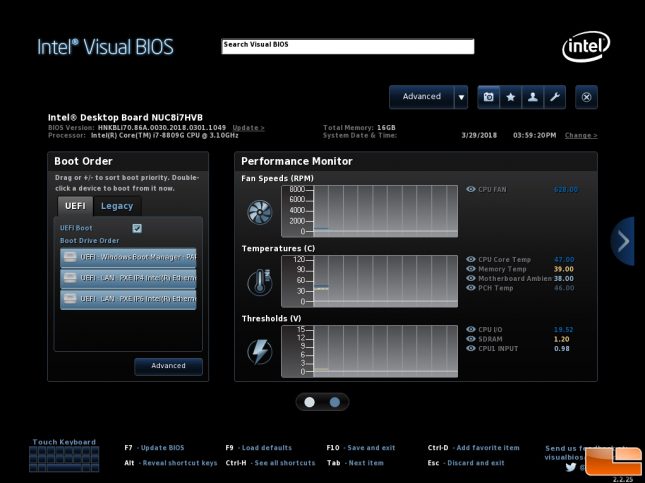Select UEFI LAN PXE IP6 boot entry
The height and width of the screenshot is (483, 645).
coord(128,299)
